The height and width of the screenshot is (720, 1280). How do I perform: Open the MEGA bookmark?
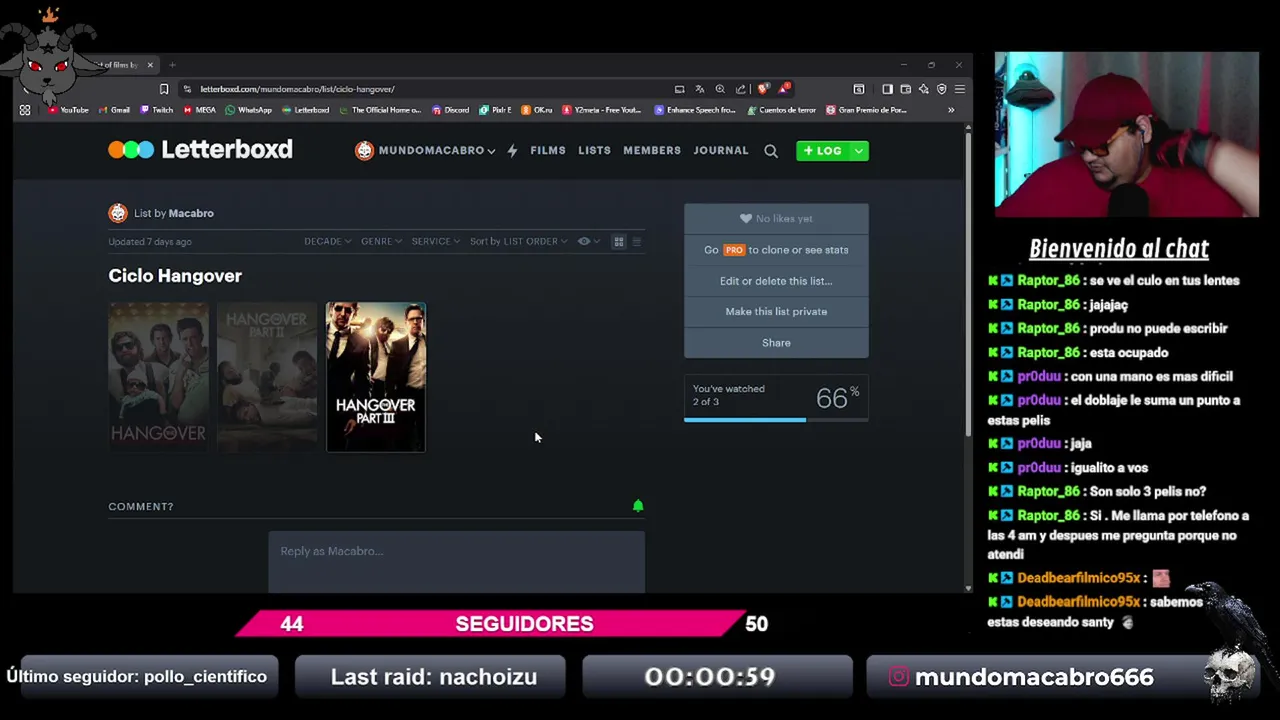coord(200,110)
